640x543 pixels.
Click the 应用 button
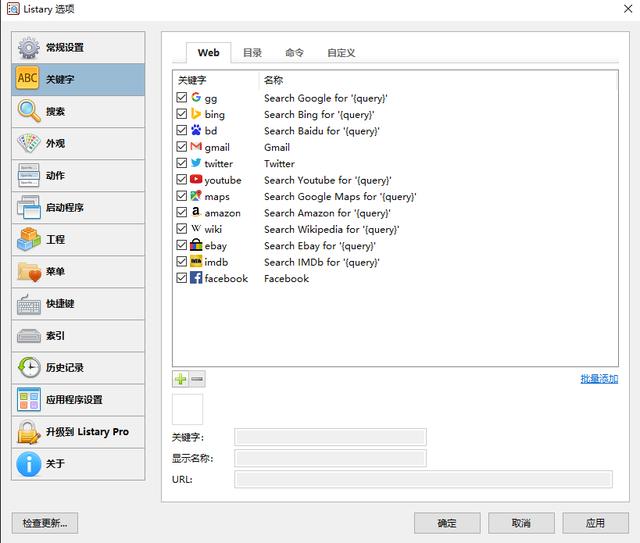point(596,523)
